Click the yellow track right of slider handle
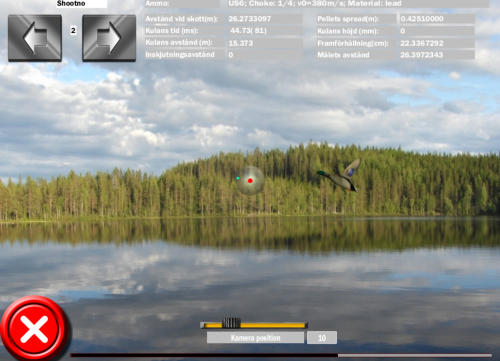This screenshot has height=361, width=500. pyautogui.click(x=273, y=325)
